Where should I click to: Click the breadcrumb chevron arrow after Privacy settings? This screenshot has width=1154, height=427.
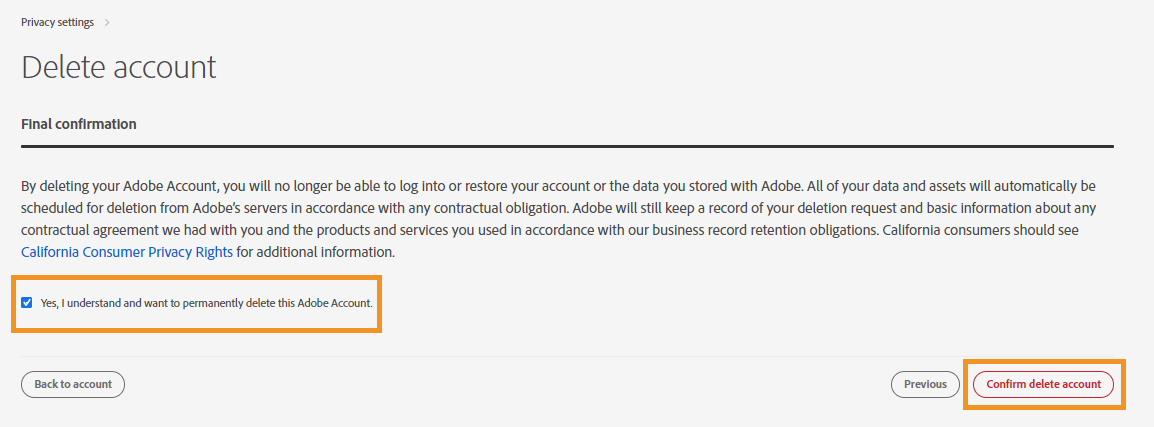pyautogui.click(x=107, y=21)
